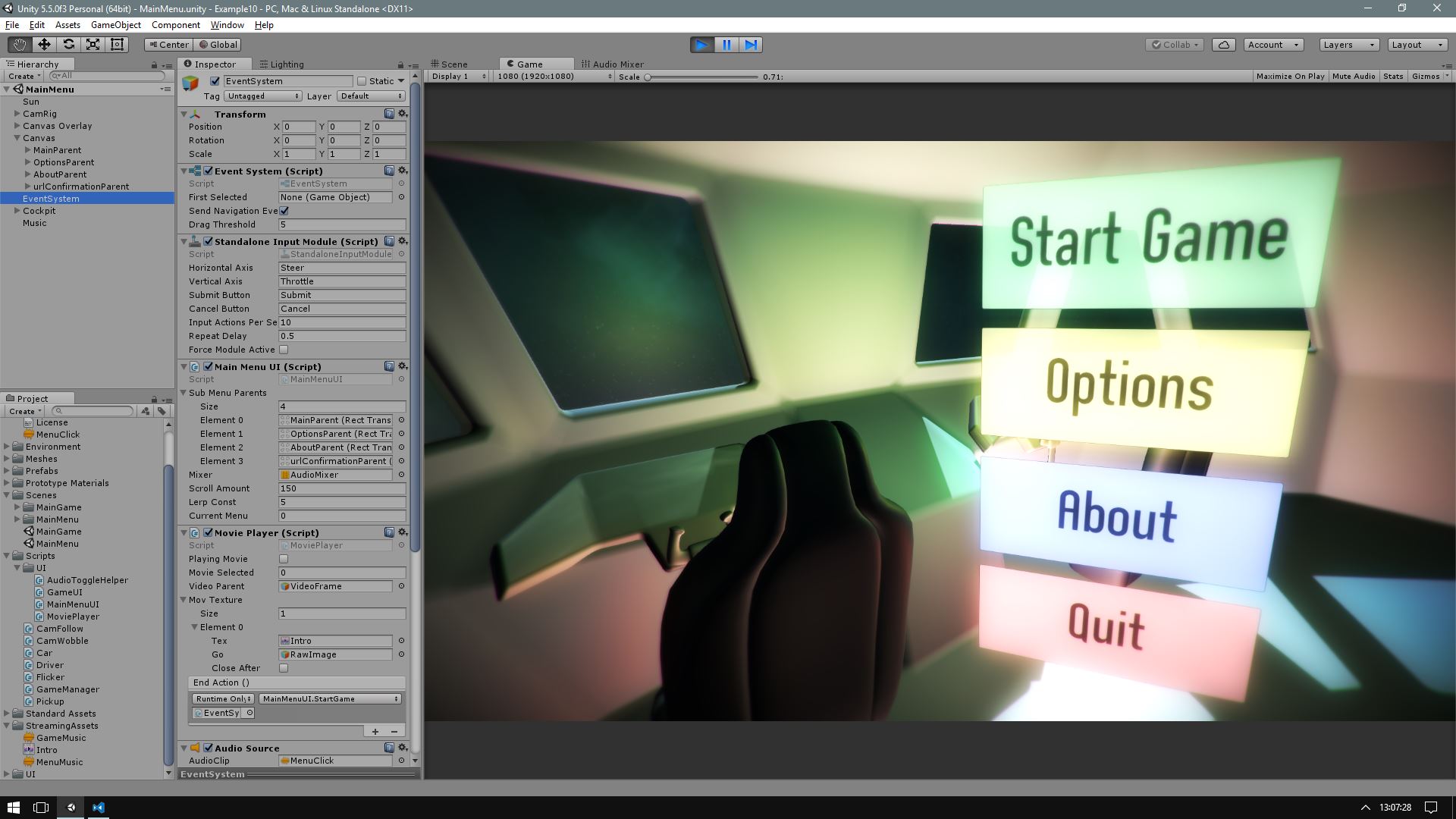This screenshot has height=819, width=1456.
Task: Enable Force Module Active checkbox
Action: point(284,350)
